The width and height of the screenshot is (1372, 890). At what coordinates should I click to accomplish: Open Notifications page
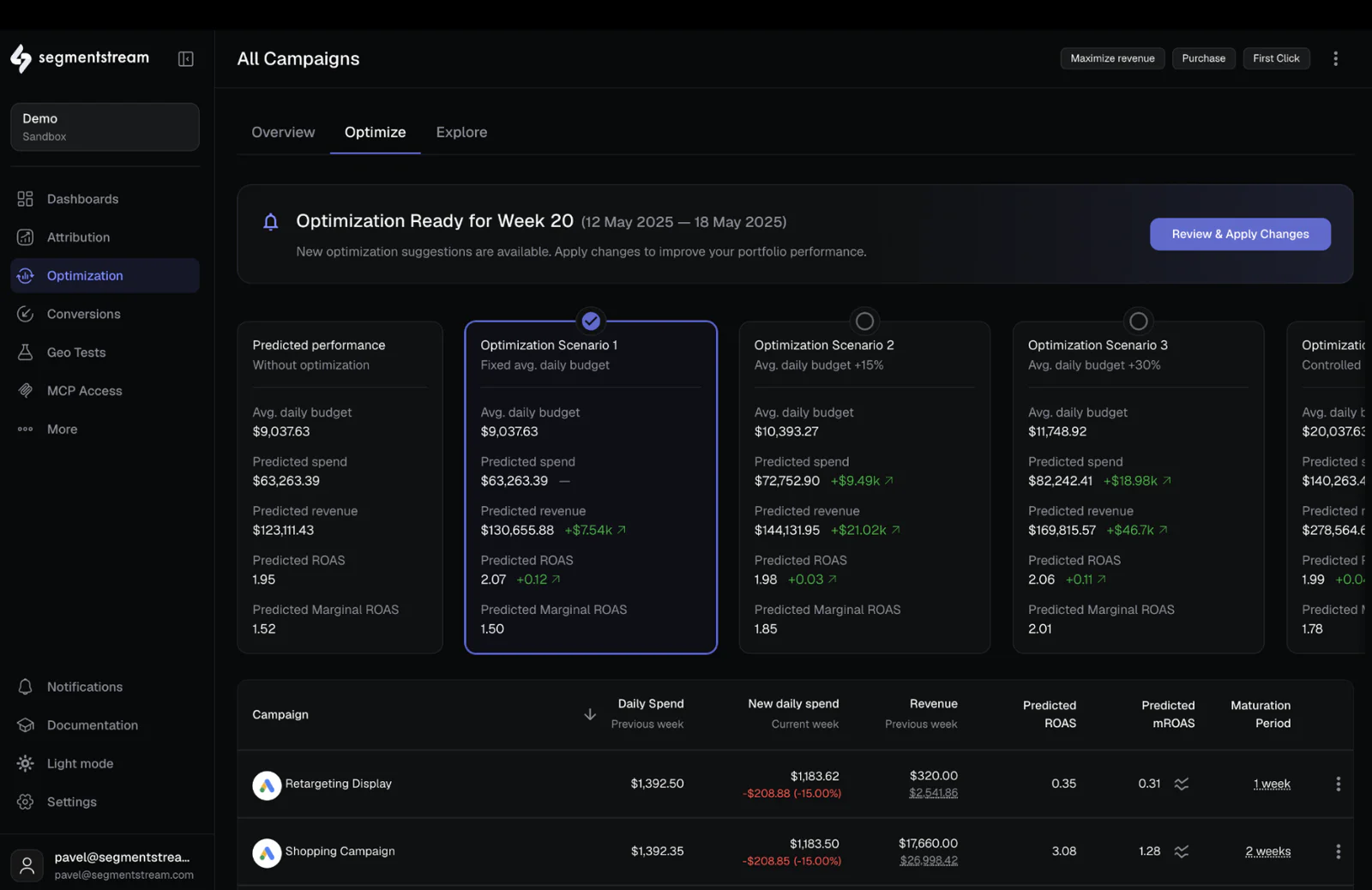coord(105,687)
